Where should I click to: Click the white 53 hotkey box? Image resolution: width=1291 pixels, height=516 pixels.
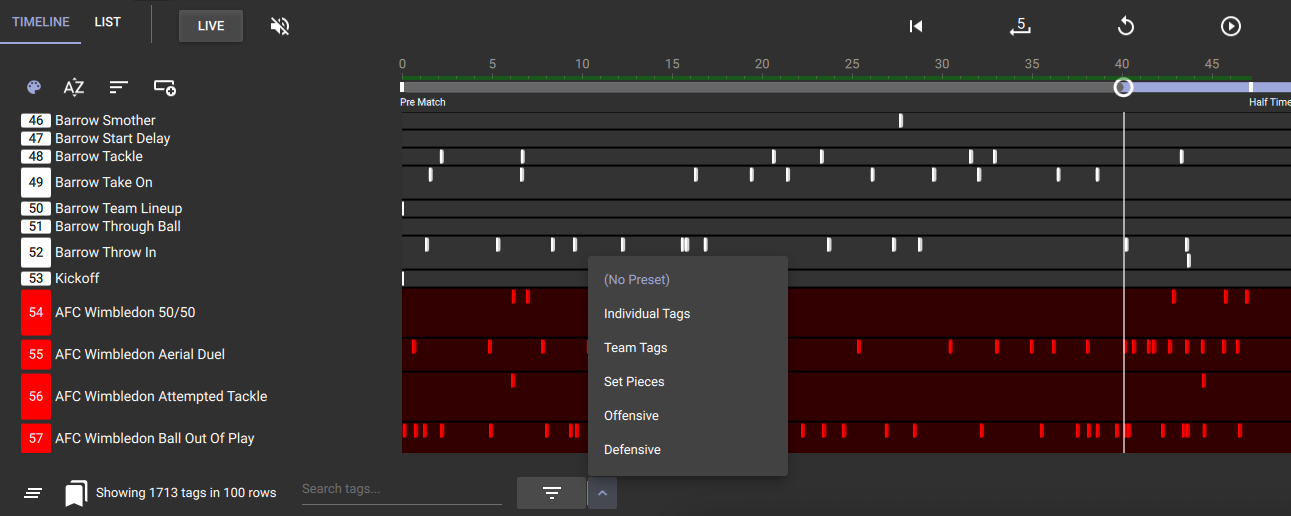(36, 278)
